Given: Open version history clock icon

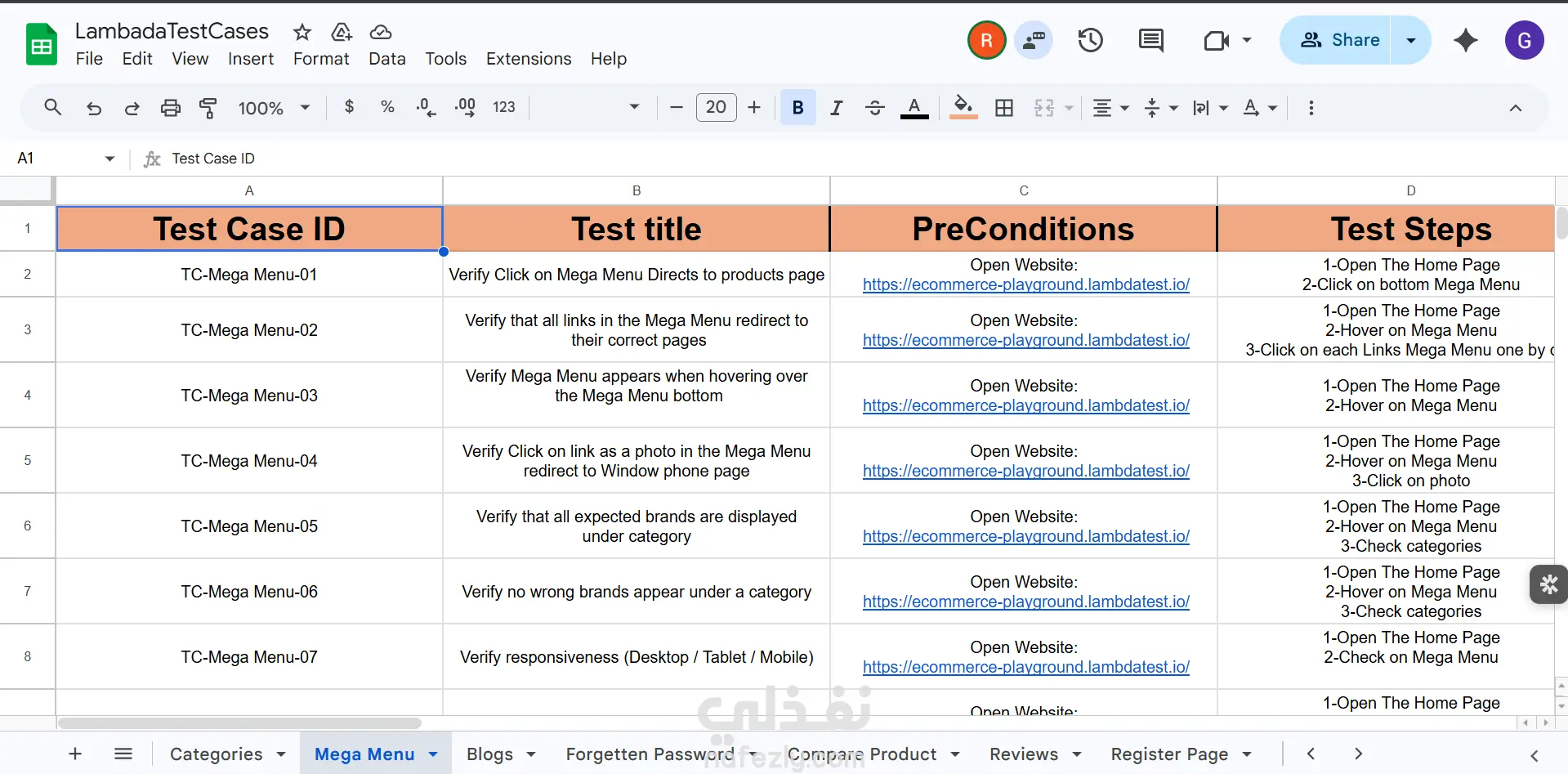Looking at the screenshot, I should tap(1090, 40).
